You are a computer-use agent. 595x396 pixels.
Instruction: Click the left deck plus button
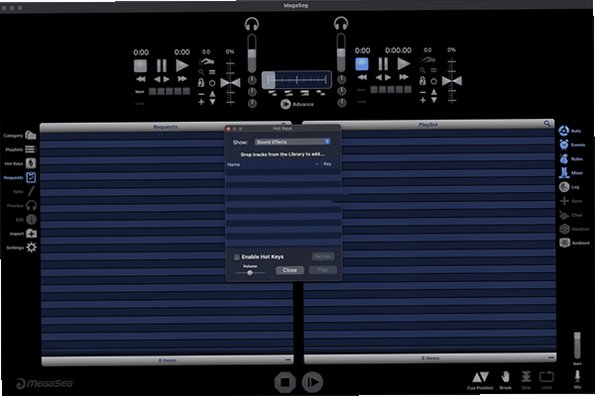pos(201,102)
